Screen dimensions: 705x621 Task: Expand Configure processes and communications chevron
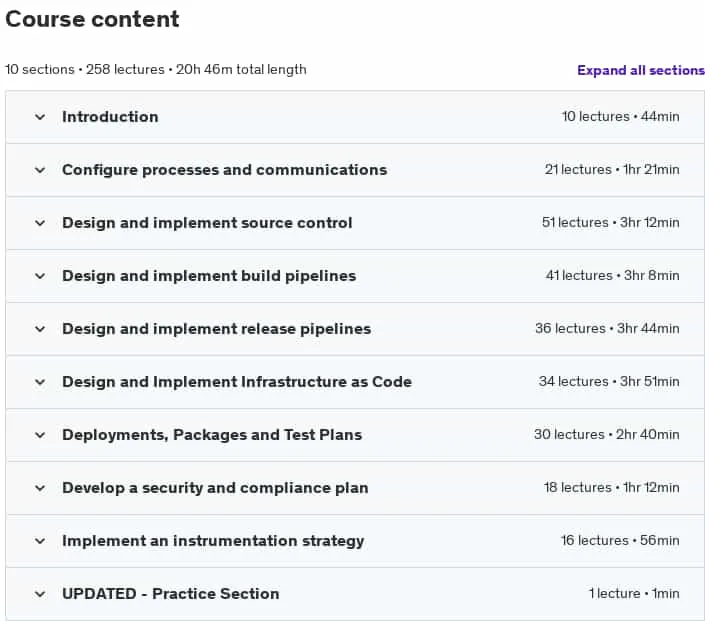[40, 170]
